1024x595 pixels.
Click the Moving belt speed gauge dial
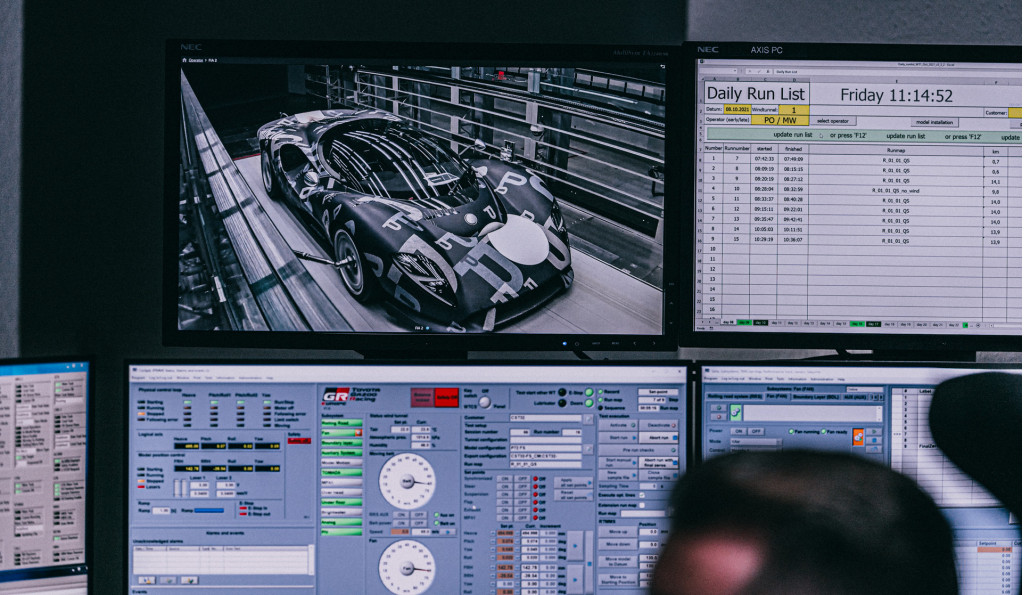coord(408,481)
